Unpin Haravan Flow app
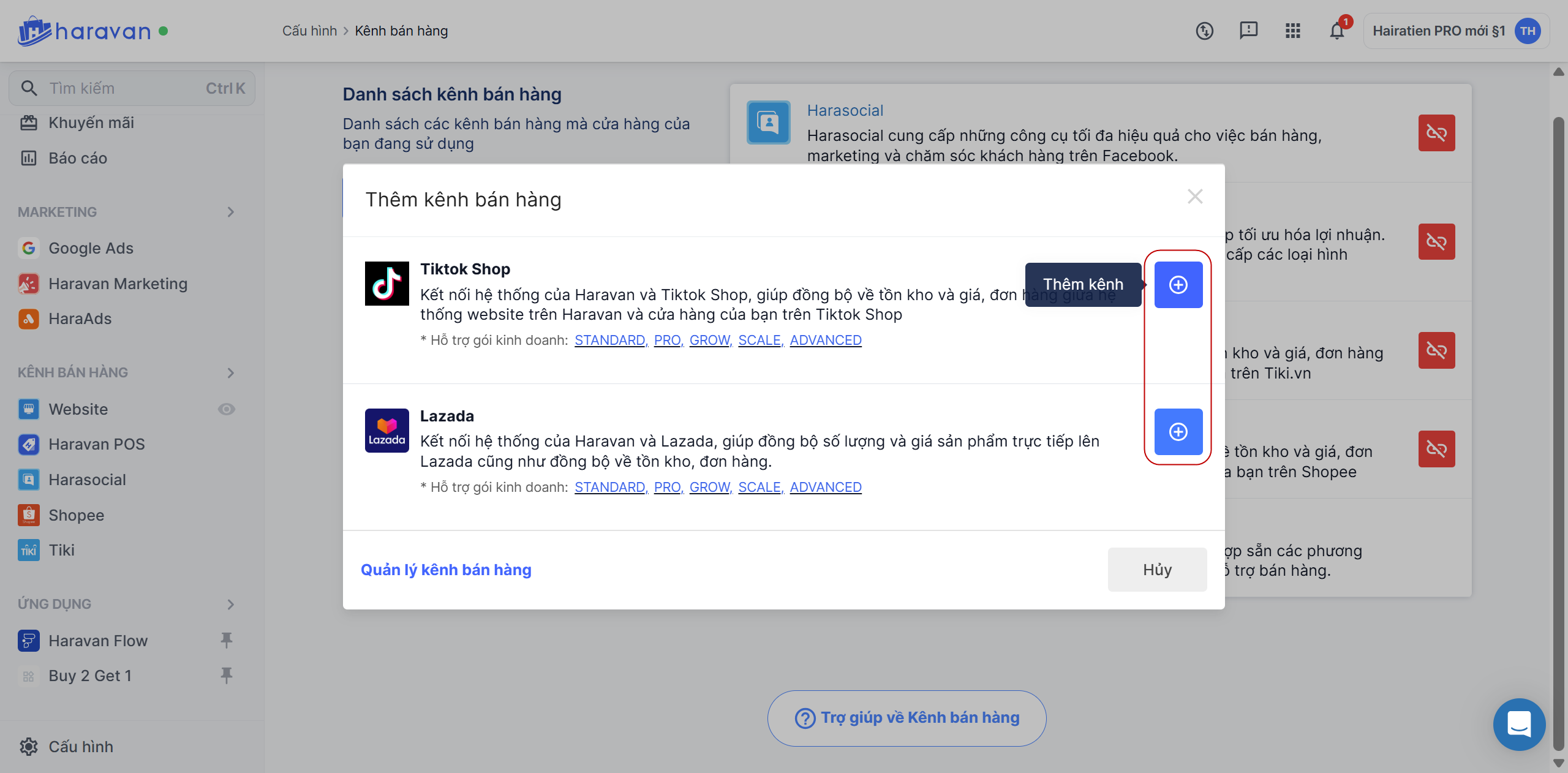The height and width of the screenshot is (773, 1568). point(227,641)
